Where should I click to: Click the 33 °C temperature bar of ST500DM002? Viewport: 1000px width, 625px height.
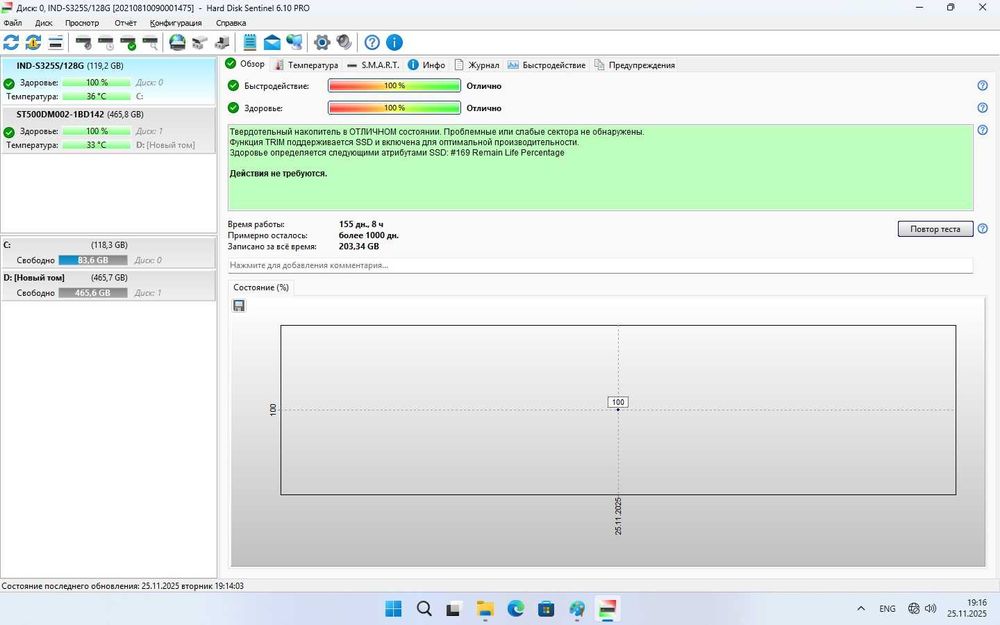tap(96, 145)
